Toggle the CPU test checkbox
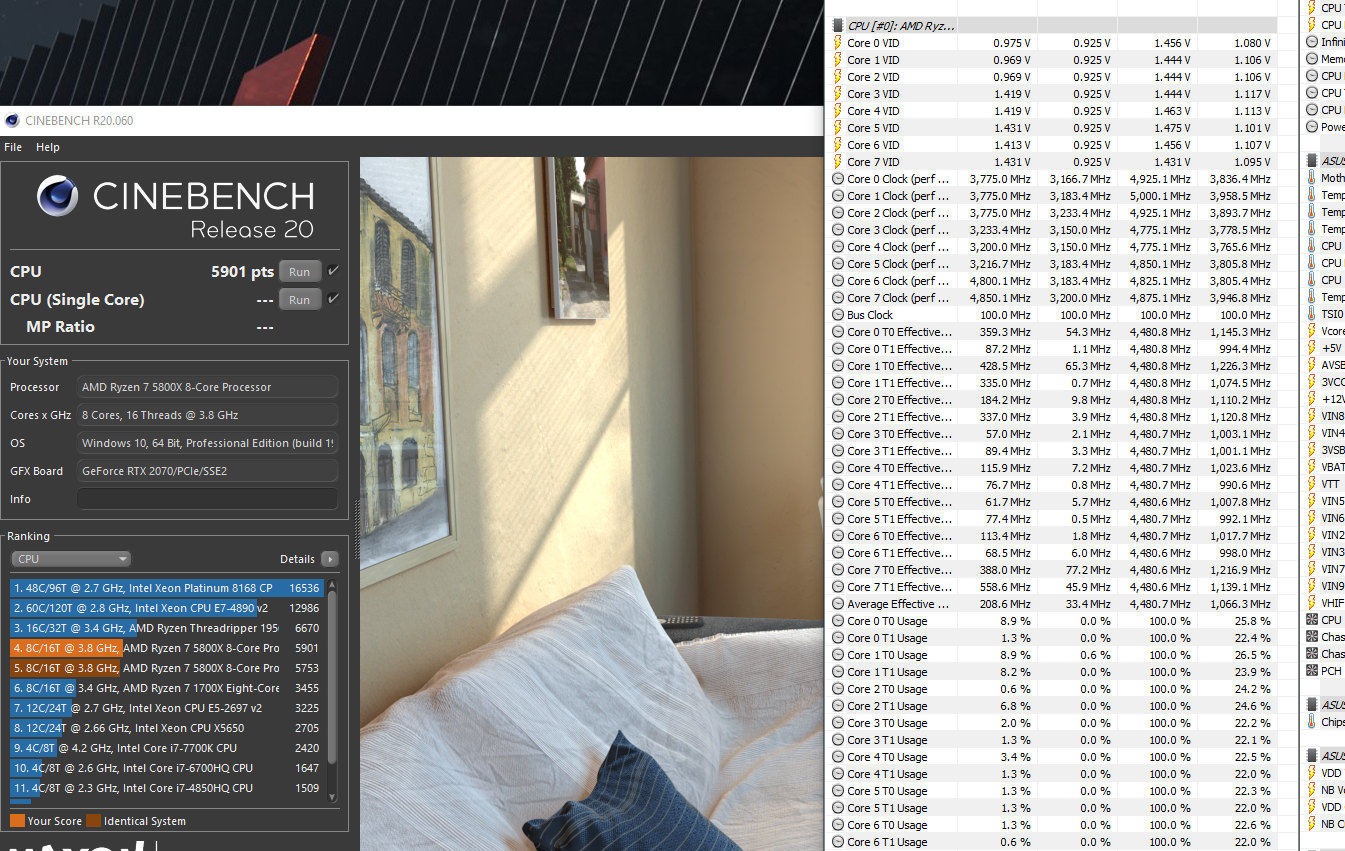Screen dimensions: 1345x851 (x=333, y=271)
